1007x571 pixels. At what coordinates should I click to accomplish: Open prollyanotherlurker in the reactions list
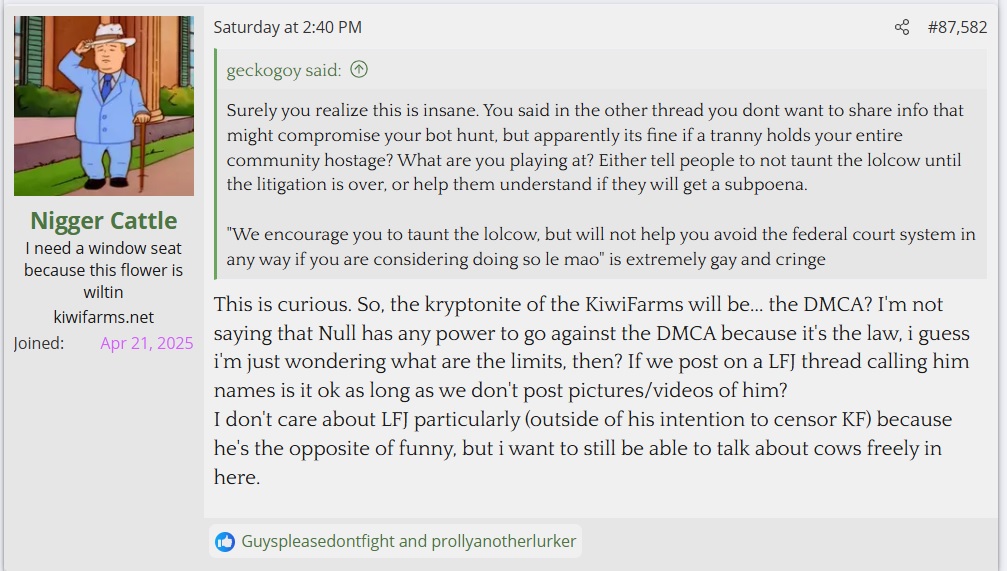click(x=502, y=541)
